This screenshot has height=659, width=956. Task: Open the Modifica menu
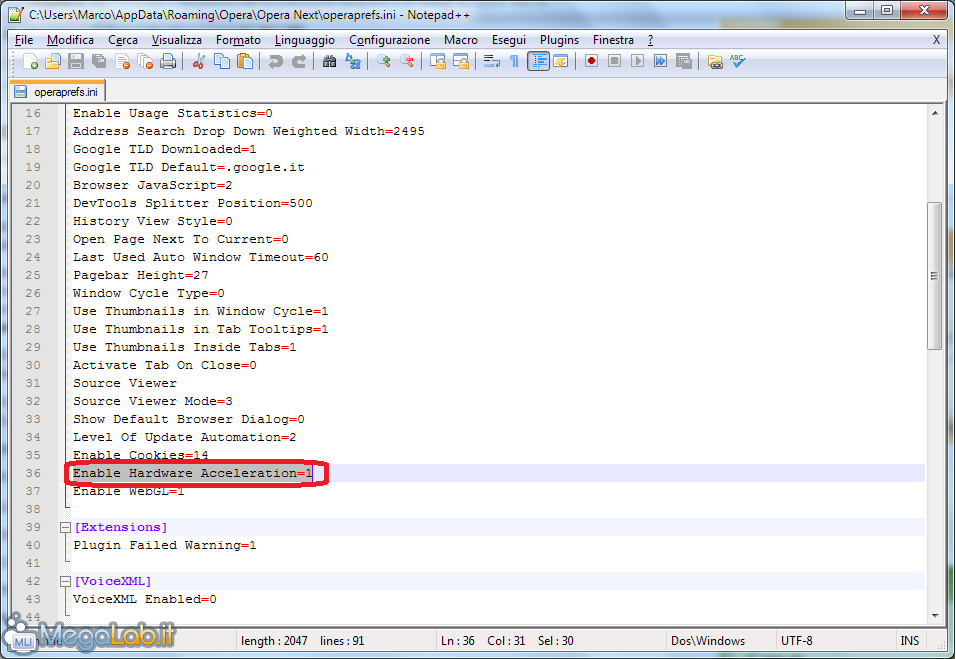70,40
